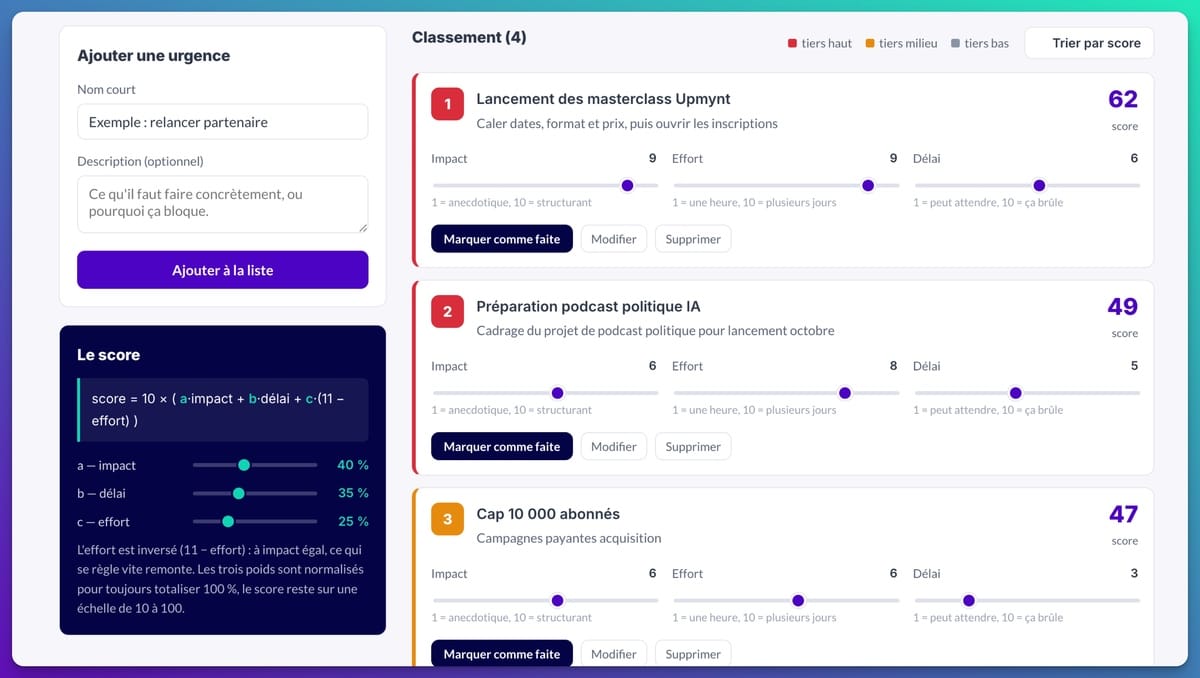Viewport: 1200px width, 678px height.
Task: Click the 'b — délai' weight slider handle
Action: [238, 493]
